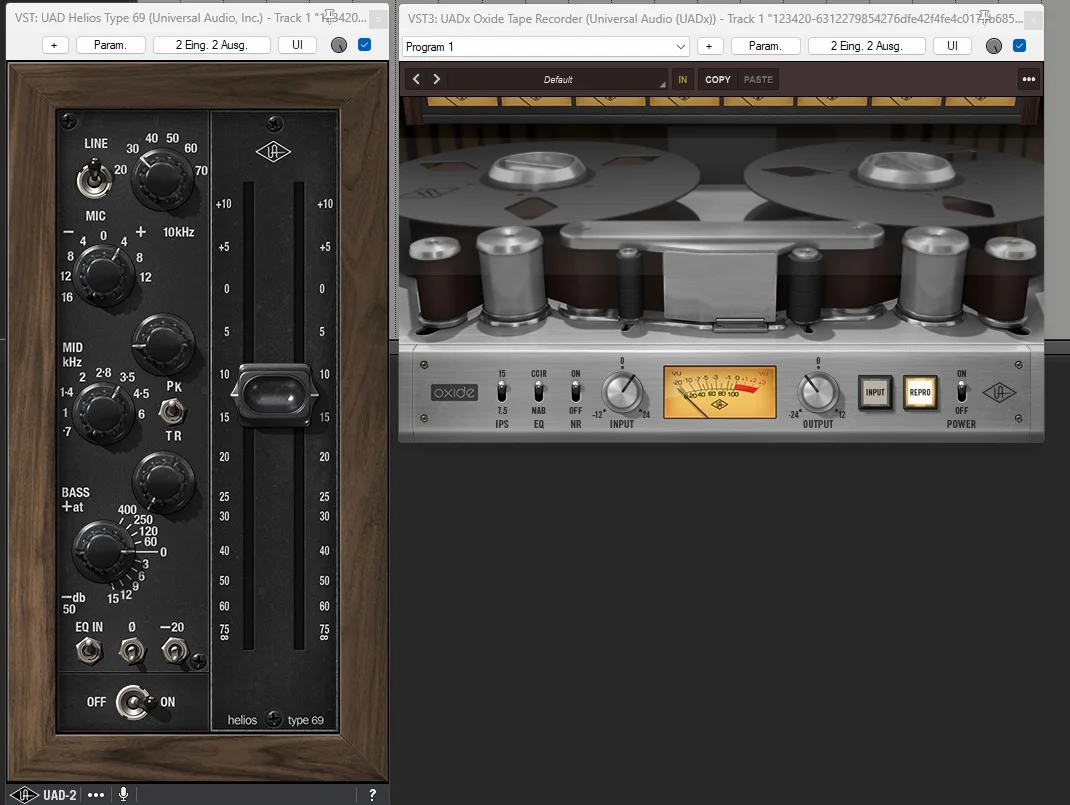Open the Program 1 preset dropdown

(545, 46)
